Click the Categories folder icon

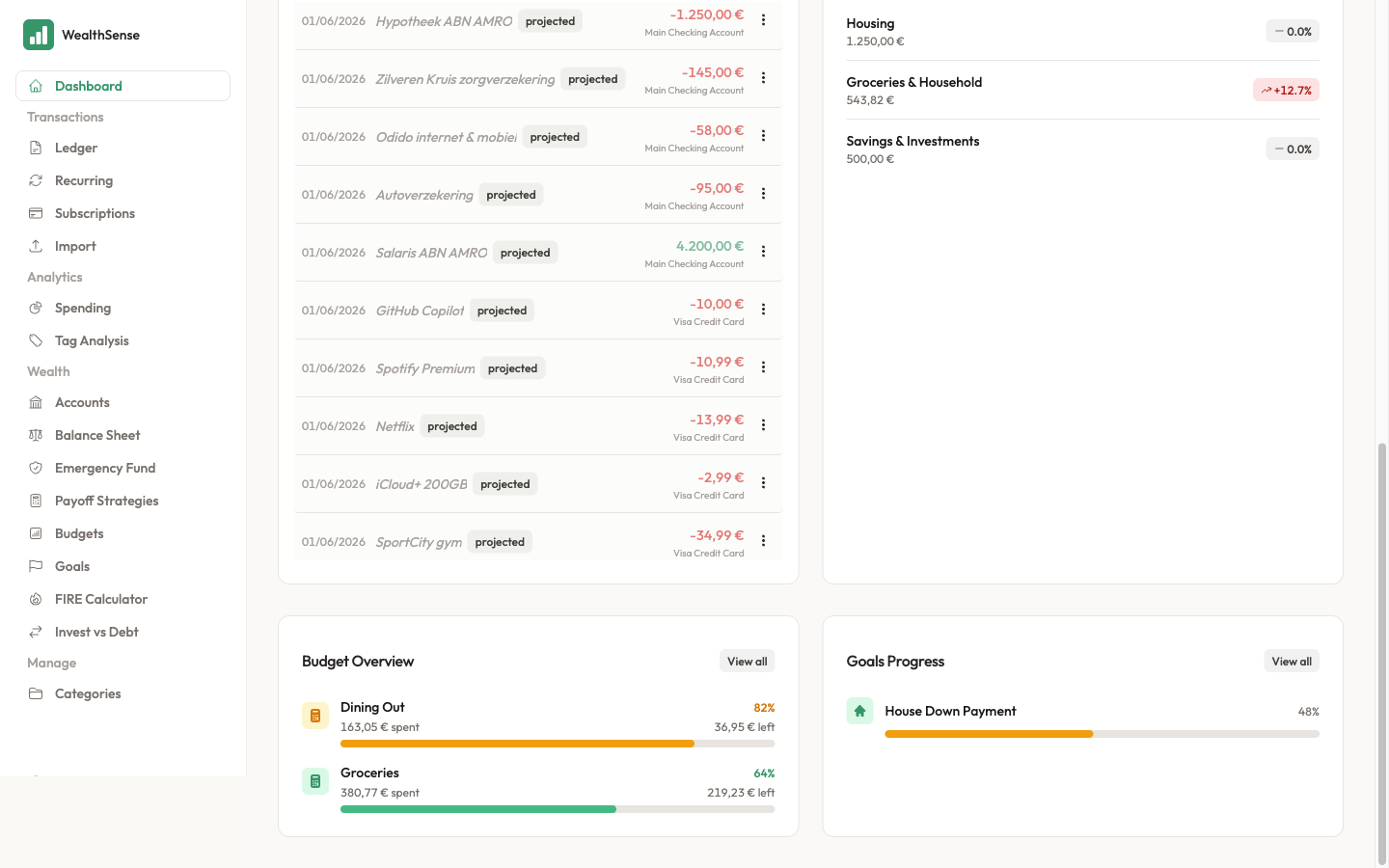coord(36,693)
